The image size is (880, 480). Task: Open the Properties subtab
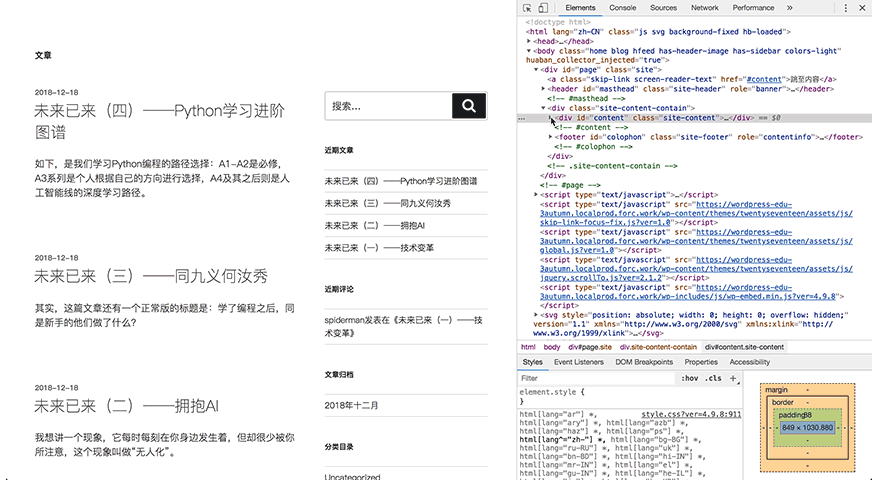coord(701,362)
